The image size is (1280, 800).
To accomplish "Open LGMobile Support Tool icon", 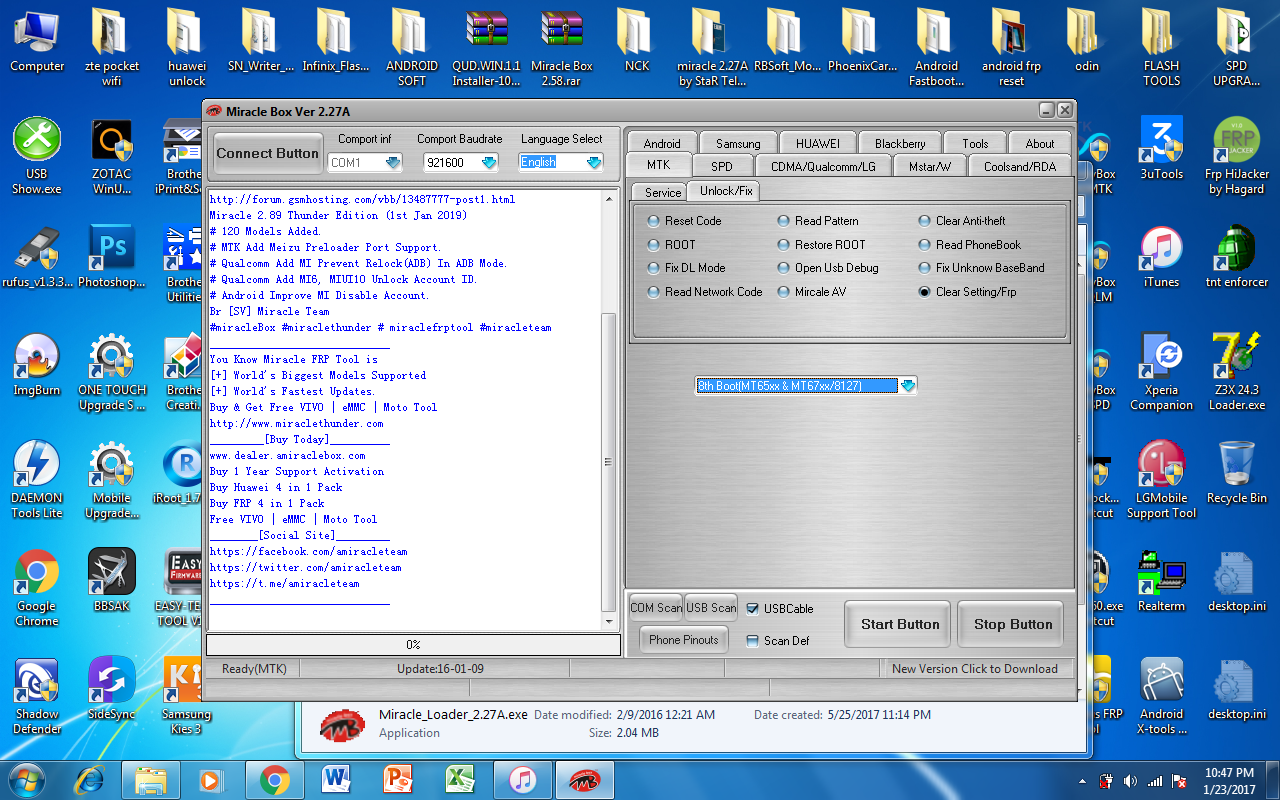I will click(x=1162, y=479).
